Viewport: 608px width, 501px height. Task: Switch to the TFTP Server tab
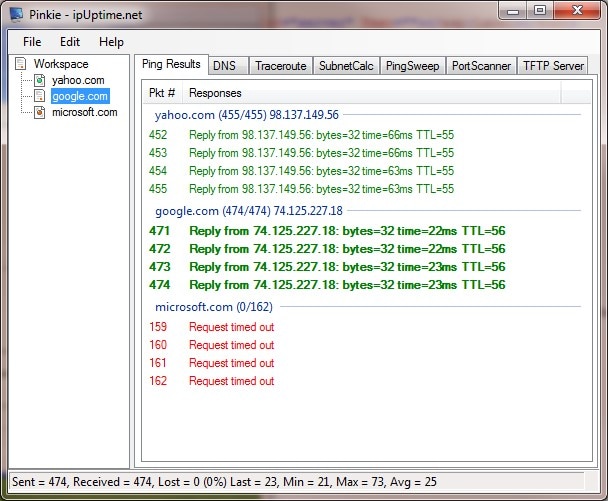[553, 66]
